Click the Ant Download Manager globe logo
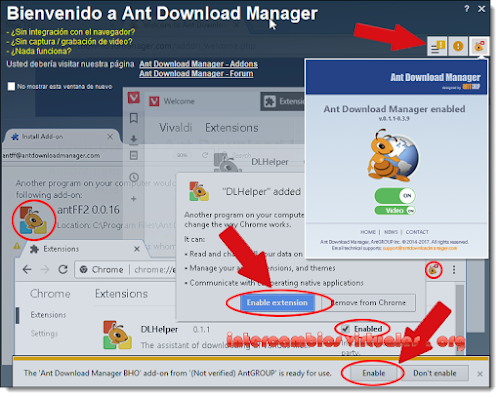The width and height of the screenshot is (500, 397). point(393,156)
